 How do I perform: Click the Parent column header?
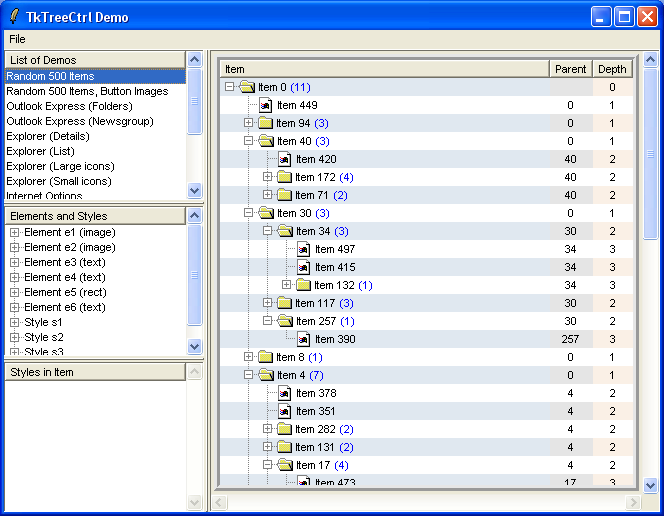click(x=570, y=69)
